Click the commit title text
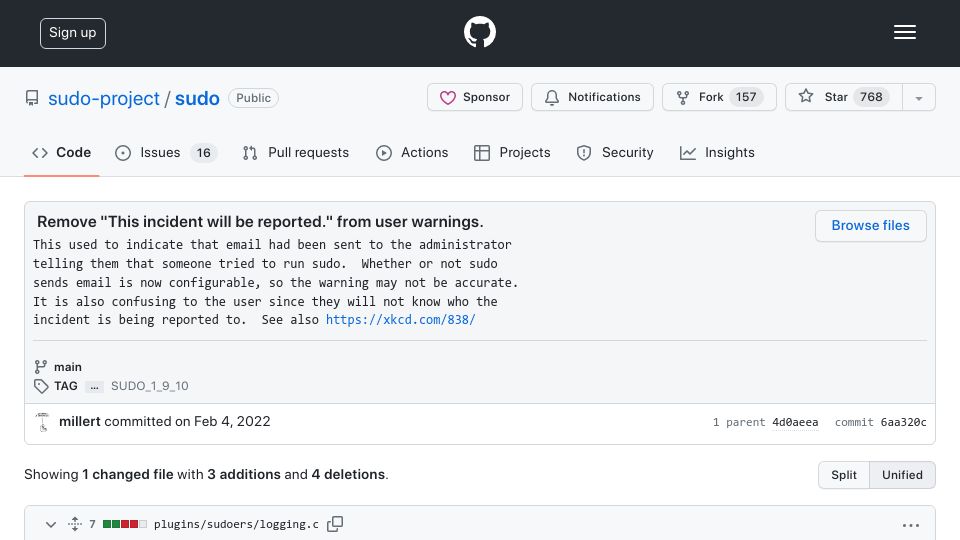960x540 pixels. pyautogui.click(x=260, y=222)
